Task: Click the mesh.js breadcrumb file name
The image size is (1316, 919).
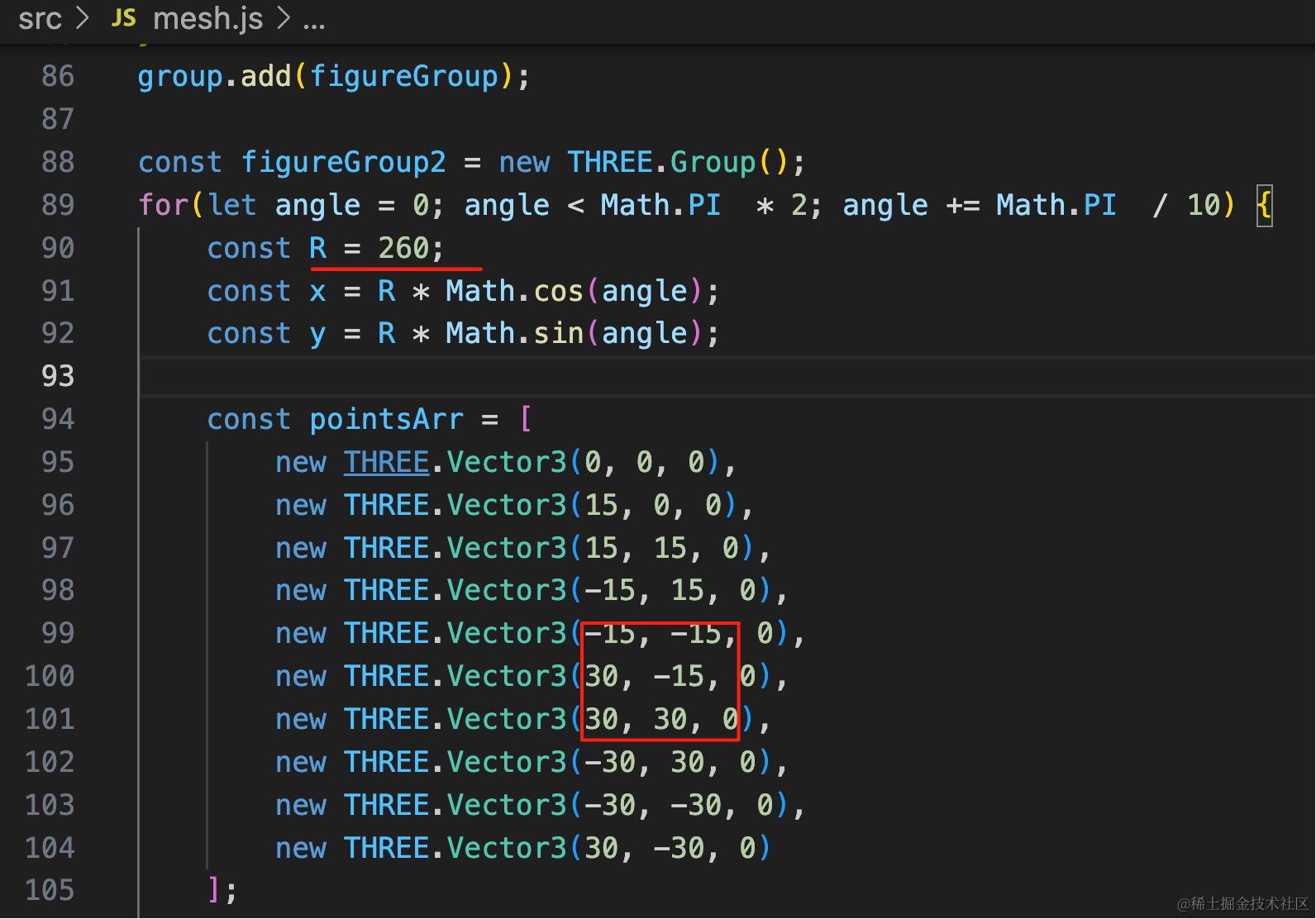Action: coord(208,18)
